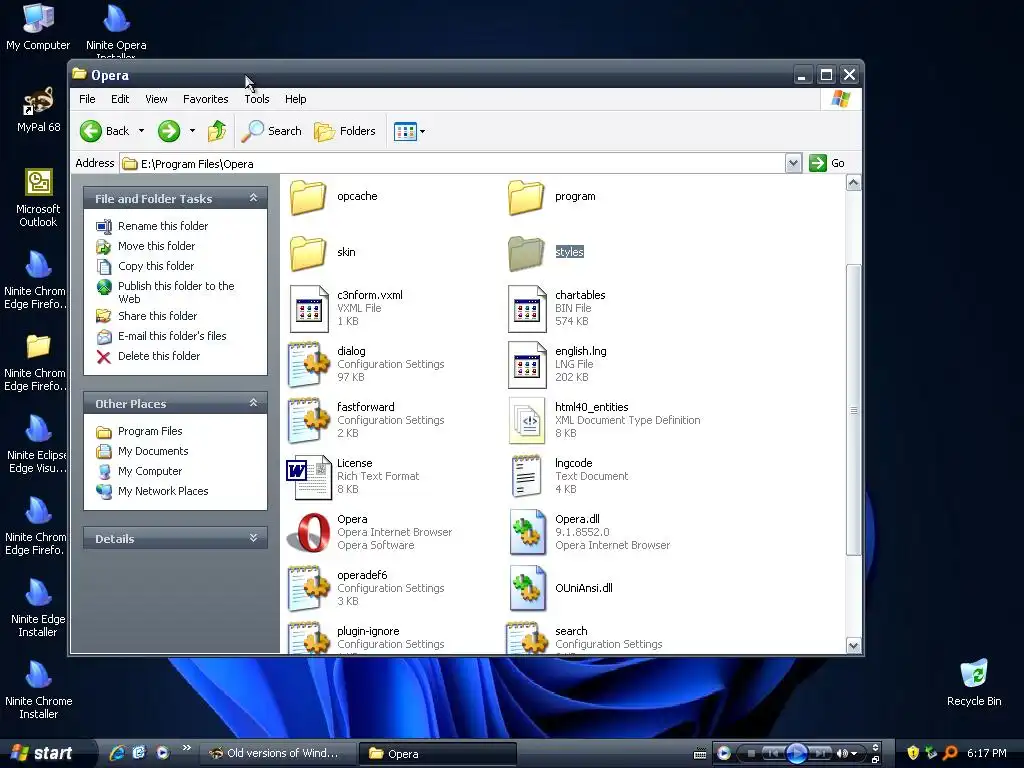Select the opcache folder icon
This screenshot has height=768, width=1024.
308,197
